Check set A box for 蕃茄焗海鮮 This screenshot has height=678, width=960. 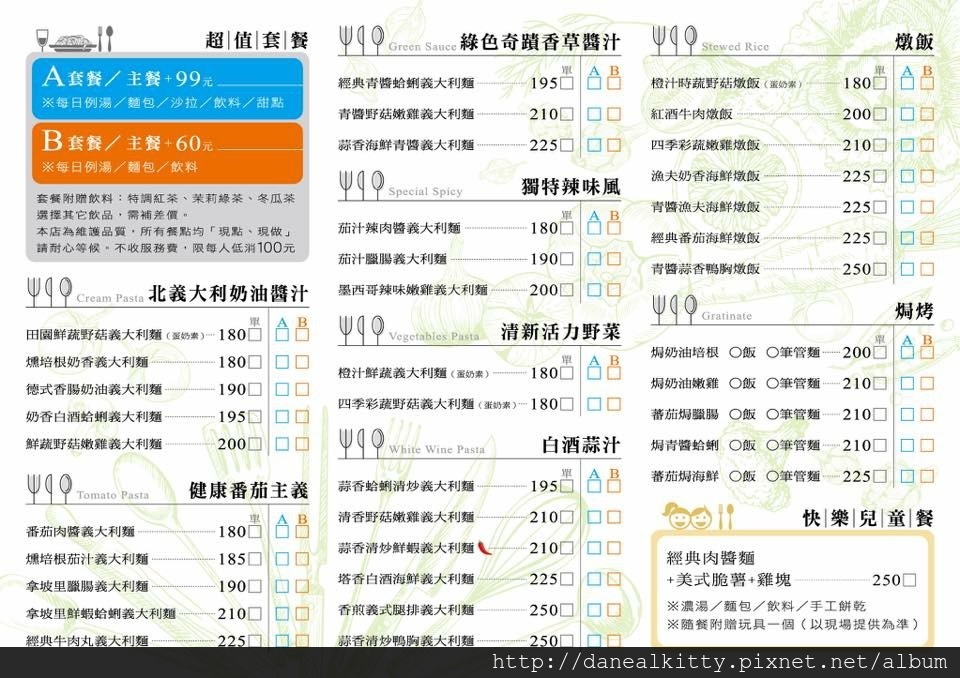click(907, 476)
